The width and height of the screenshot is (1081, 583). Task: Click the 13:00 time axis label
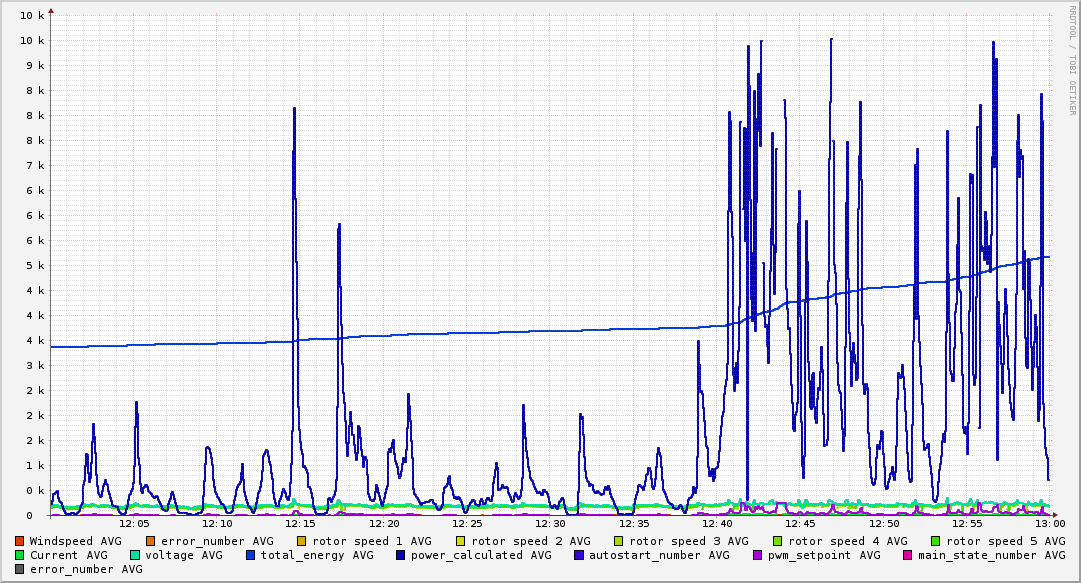1050,524
